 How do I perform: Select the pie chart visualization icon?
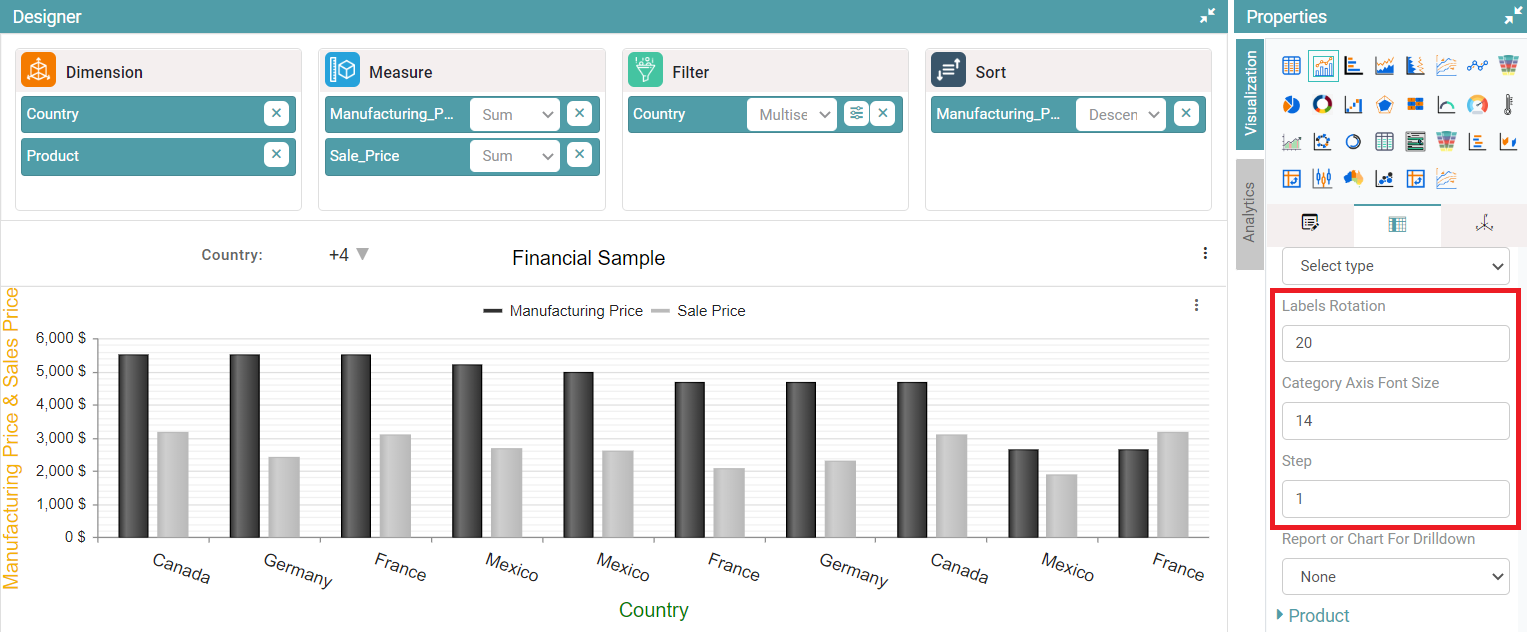pos(1291,104)
